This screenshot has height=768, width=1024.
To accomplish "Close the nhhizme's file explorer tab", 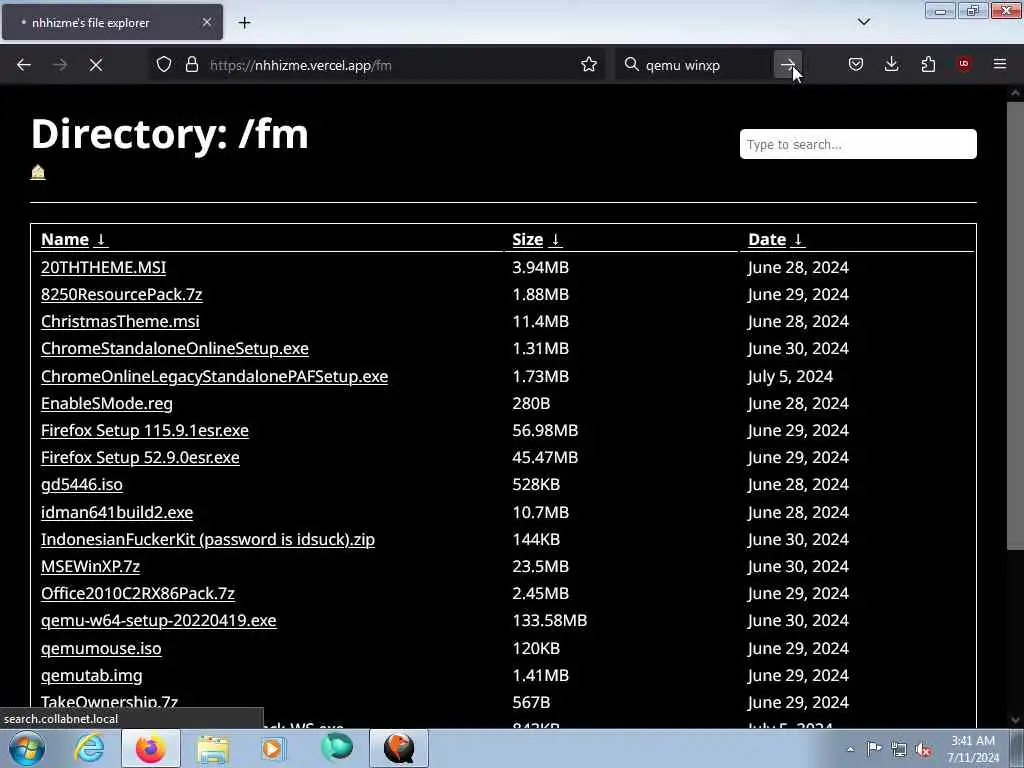I will click(207, 22).
